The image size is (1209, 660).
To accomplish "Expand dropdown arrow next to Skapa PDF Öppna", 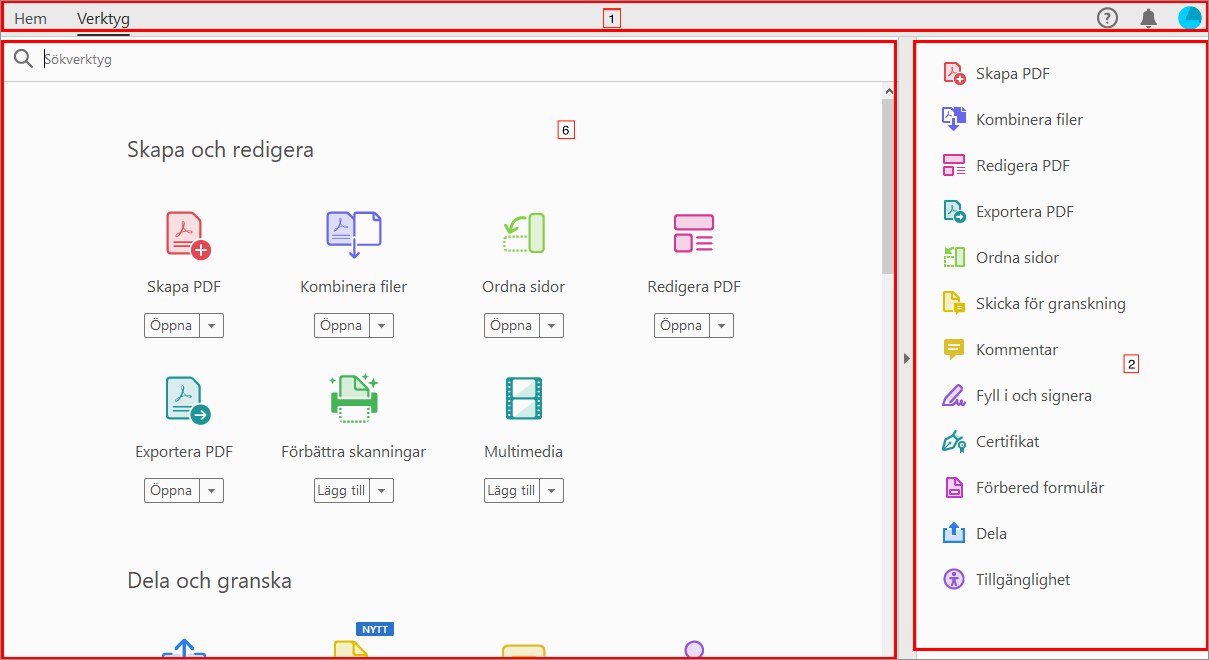I will point(211,326).
